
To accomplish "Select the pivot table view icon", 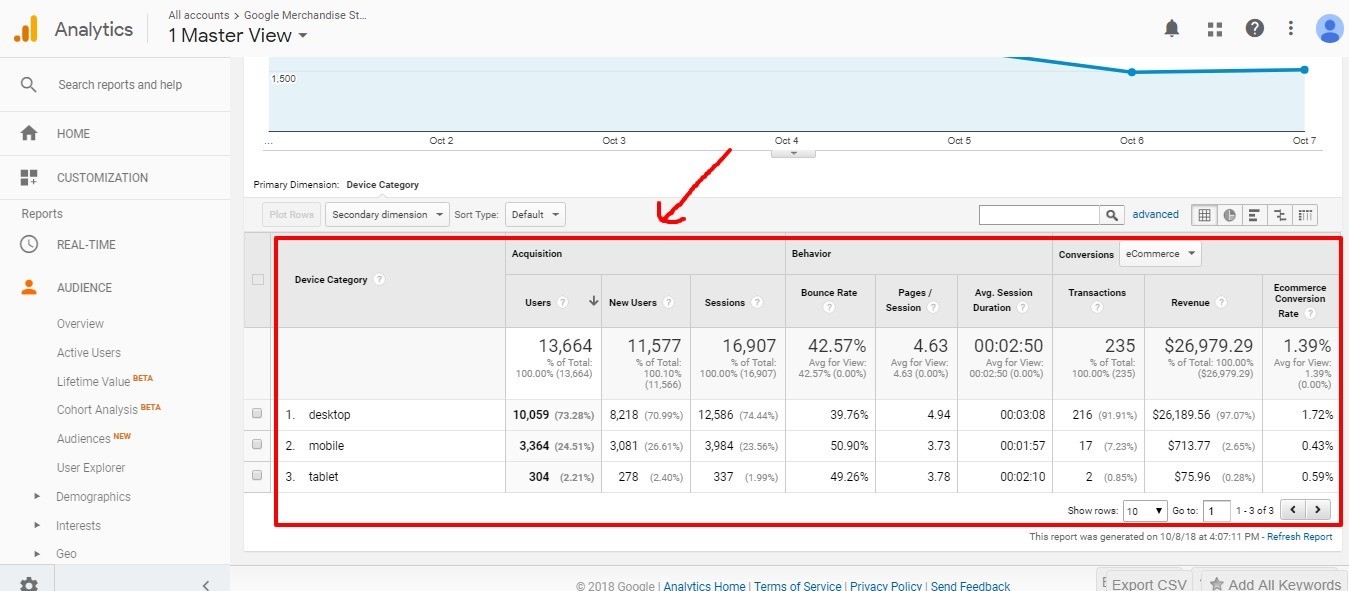I will (1305, 215).
